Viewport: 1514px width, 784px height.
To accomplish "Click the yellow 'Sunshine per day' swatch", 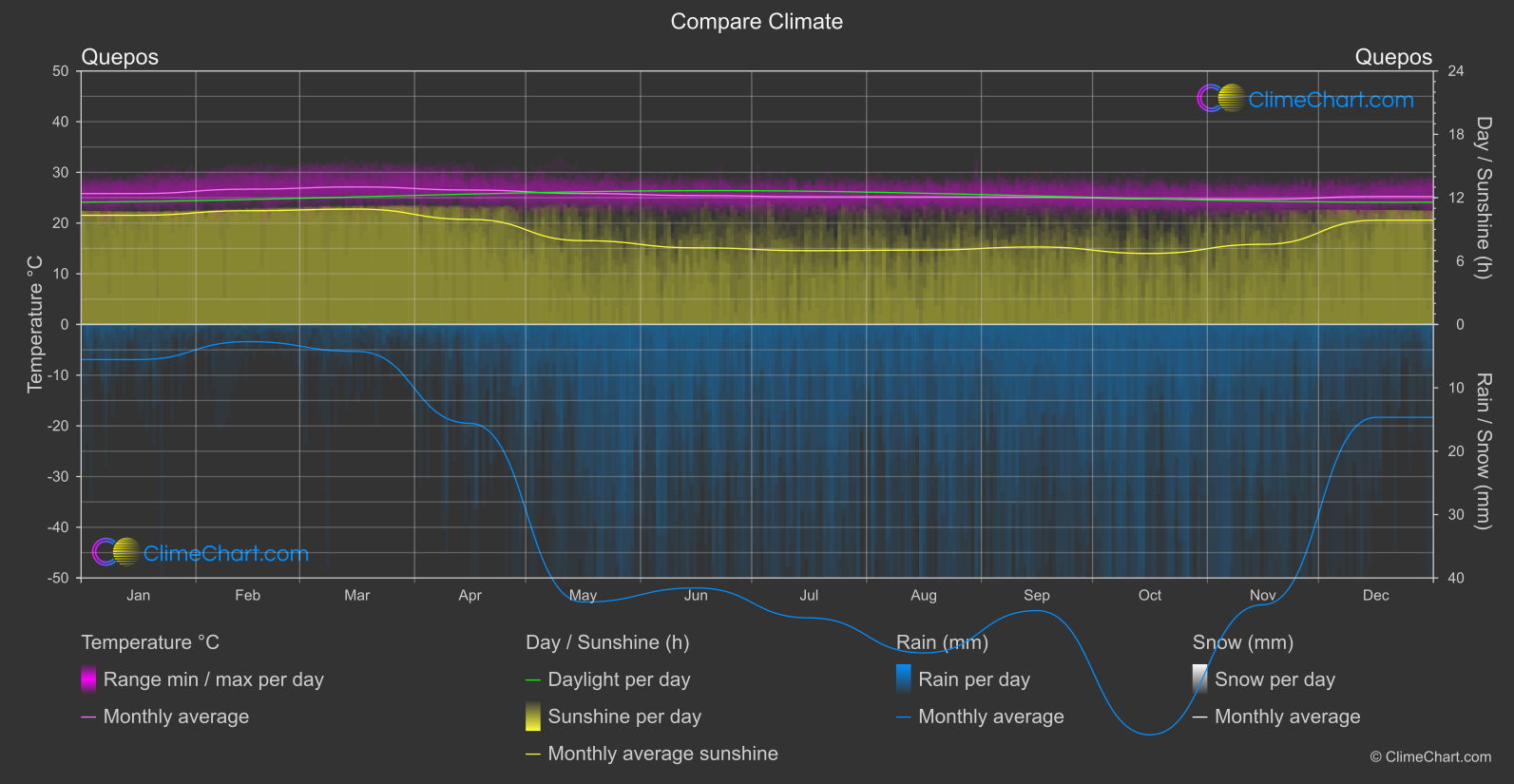I will point(533,717).
